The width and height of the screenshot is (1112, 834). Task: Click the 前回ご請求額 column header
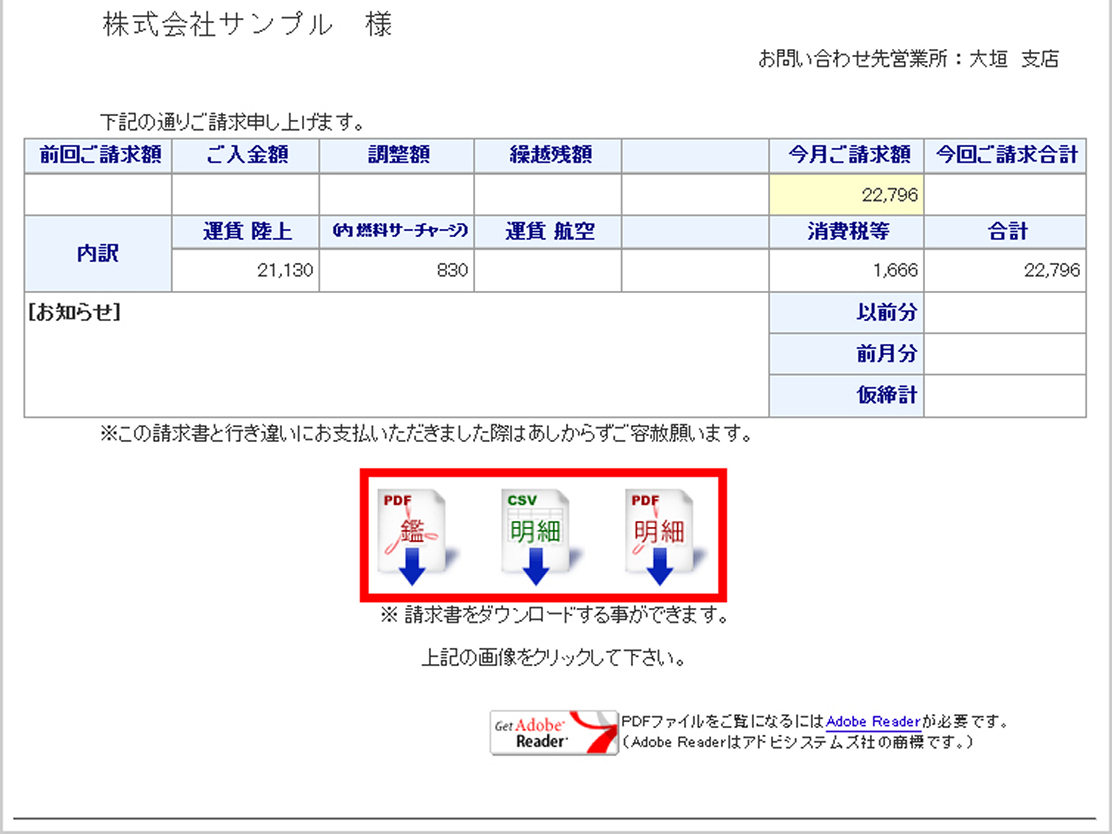point(99,155)
